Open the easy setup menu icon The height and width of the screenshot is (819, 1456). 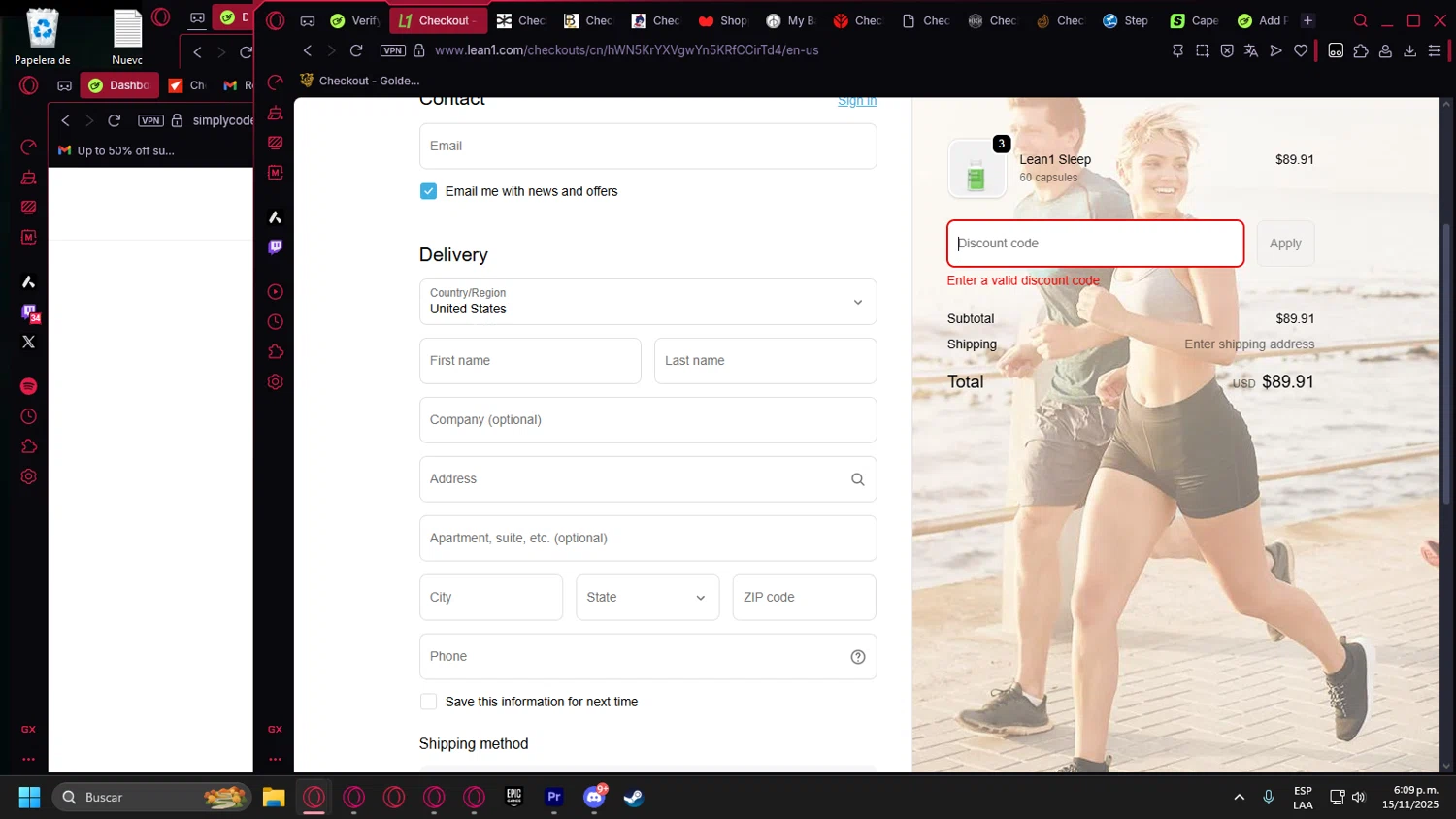(x=1435, y=50)
